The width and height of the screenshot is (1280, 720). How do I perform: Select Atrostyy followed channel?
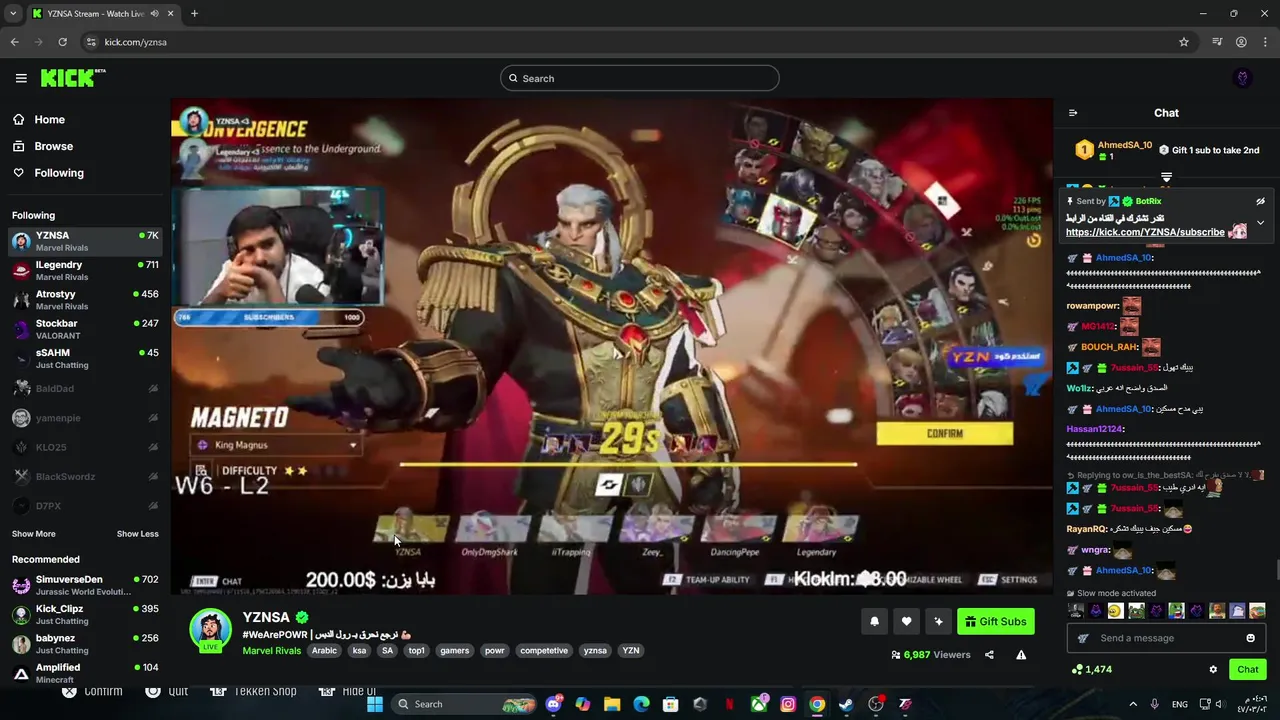pos(85,300)
